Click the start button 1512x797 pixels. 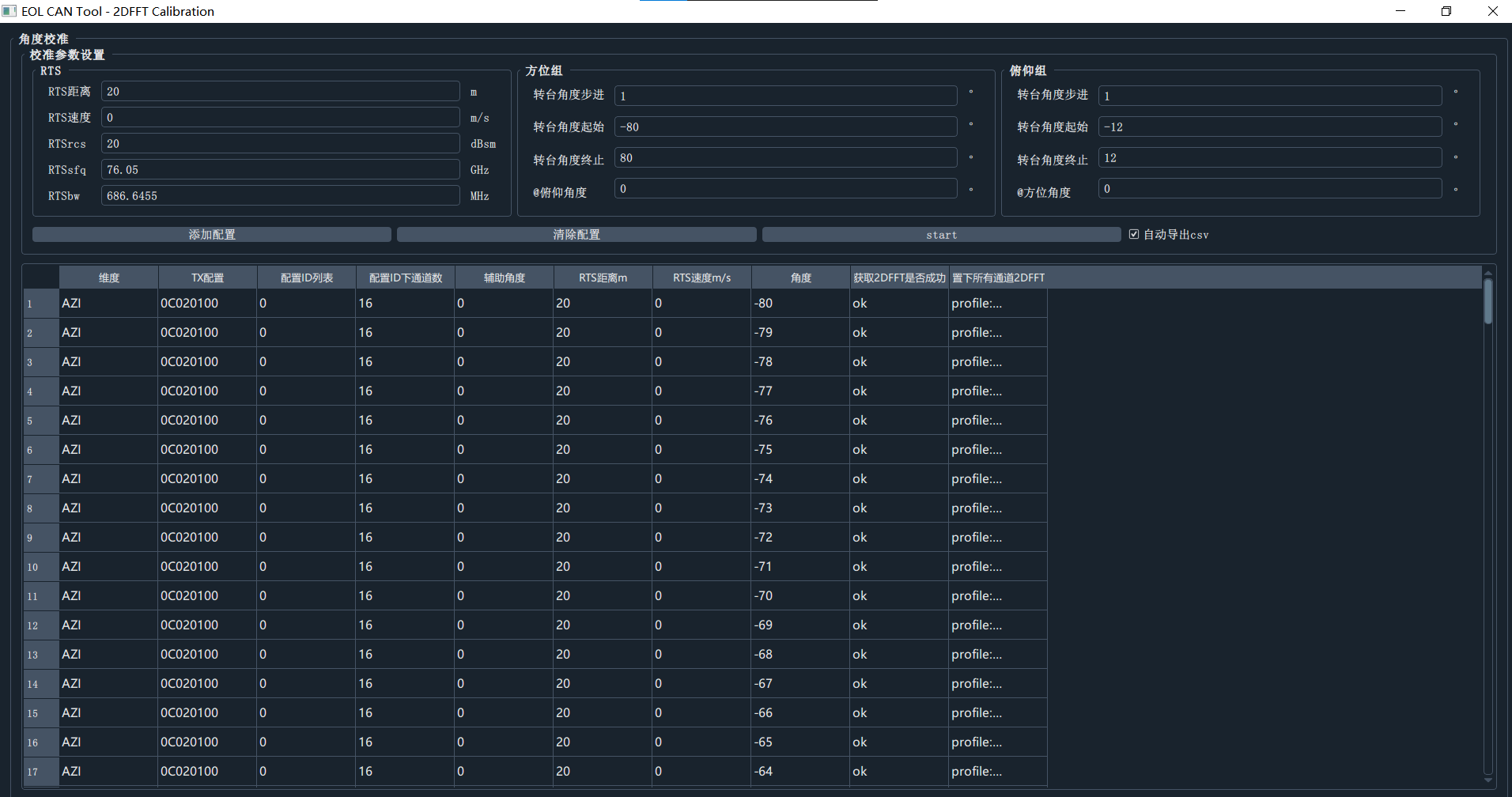pos(941,235)
